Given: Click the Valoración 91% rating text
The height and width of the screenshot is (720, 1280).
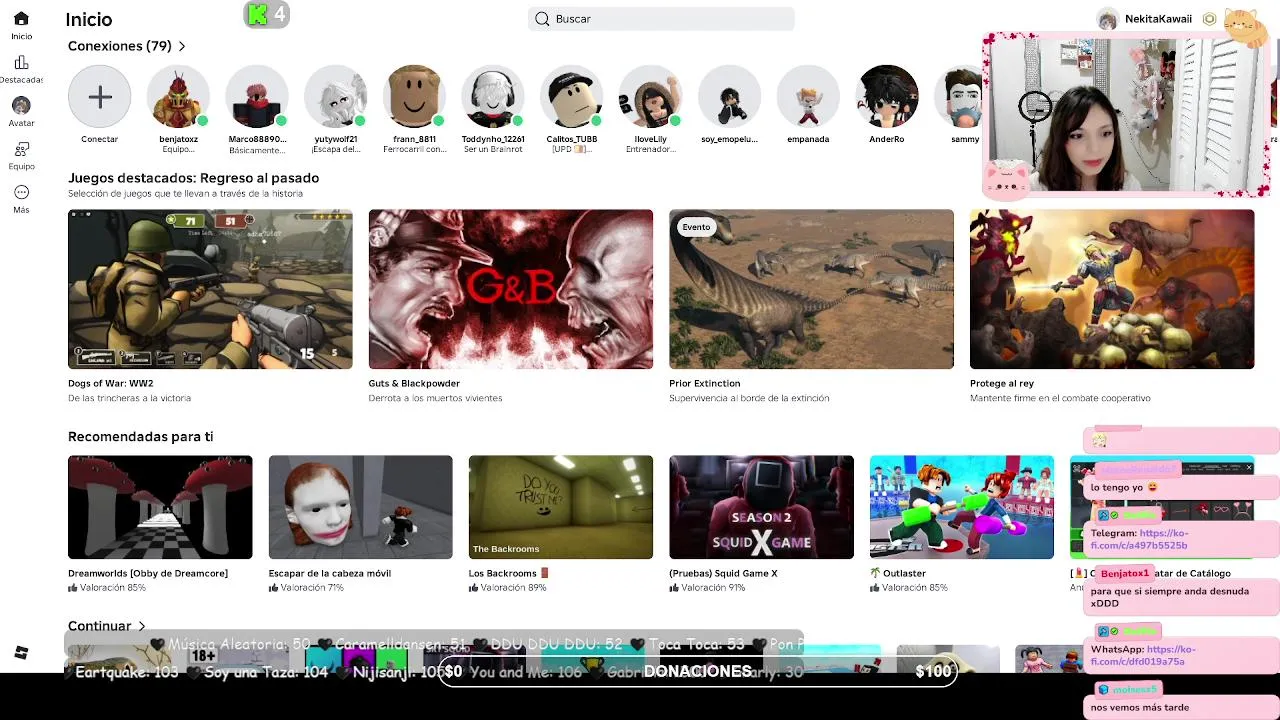Looking at the screenshot, I should (x=713, y=588).
